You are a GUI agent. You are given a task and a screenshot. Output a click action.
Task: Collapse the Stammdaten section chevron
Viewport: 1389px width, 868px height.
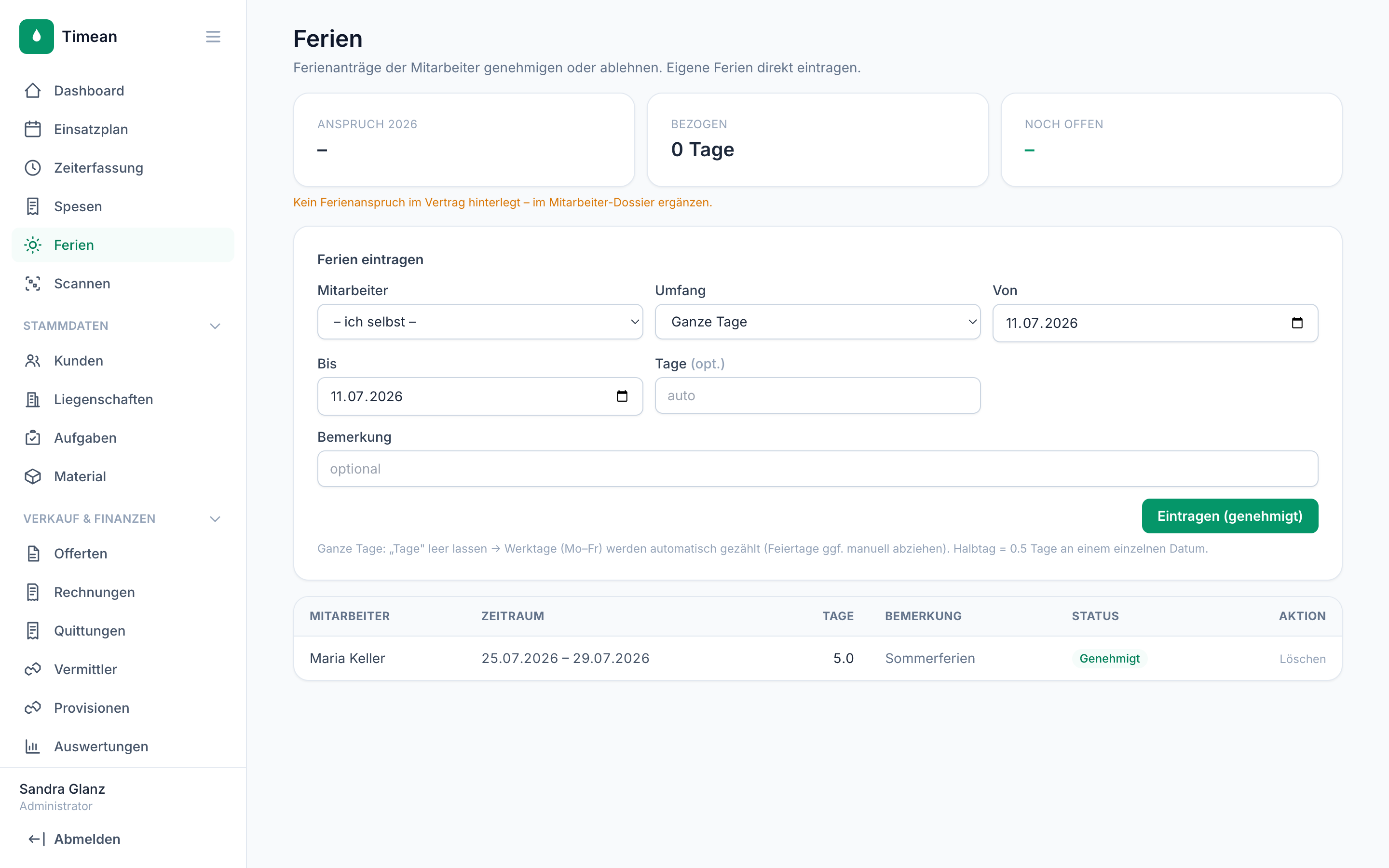pyautogui.click(x=215, y=326)
